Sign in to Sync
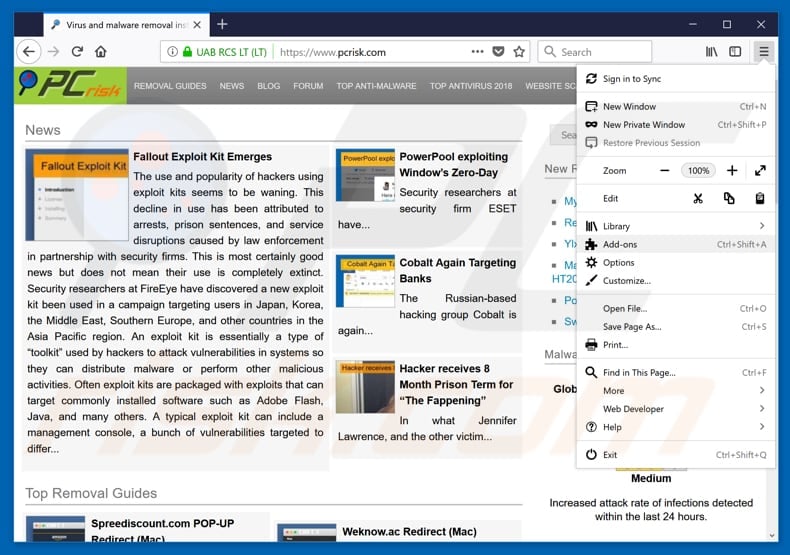 tap(676, 79)
